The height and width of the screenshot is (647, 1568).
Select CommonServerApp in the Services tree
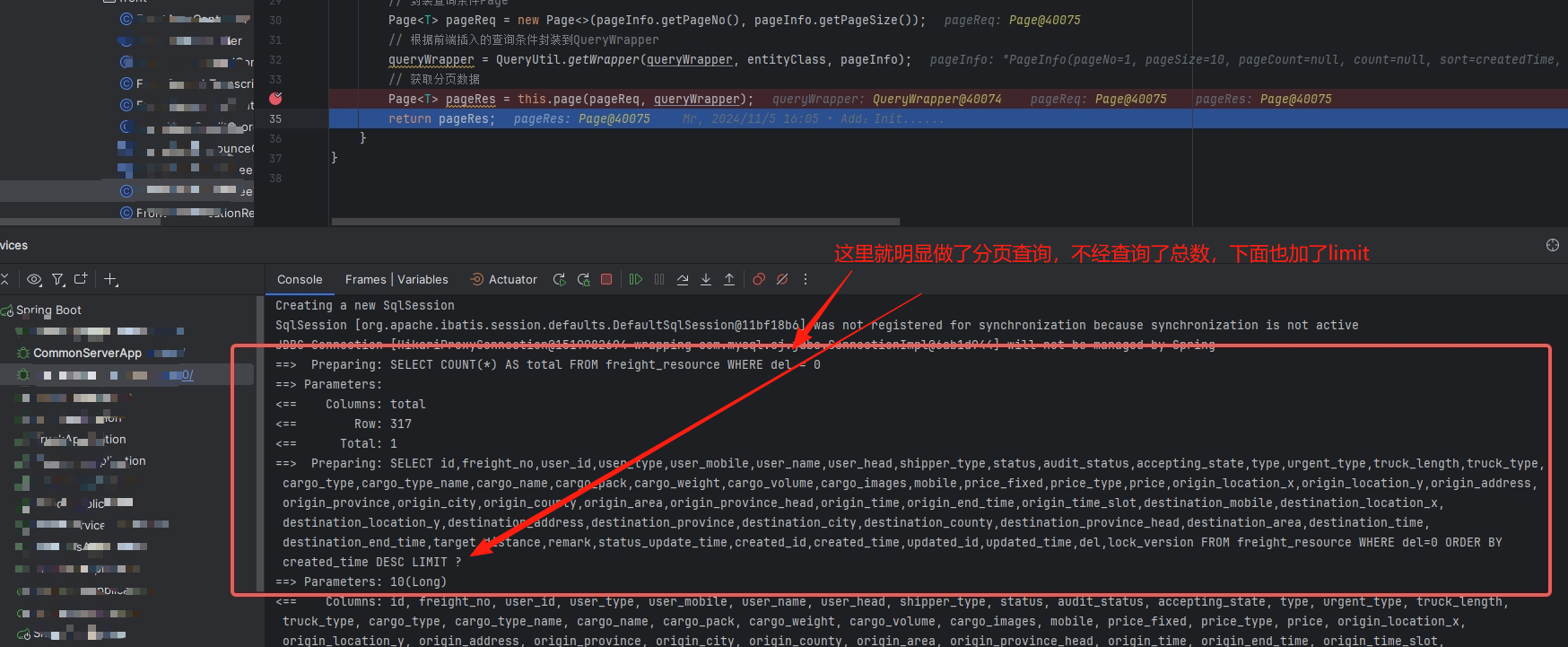click(87, 353)
